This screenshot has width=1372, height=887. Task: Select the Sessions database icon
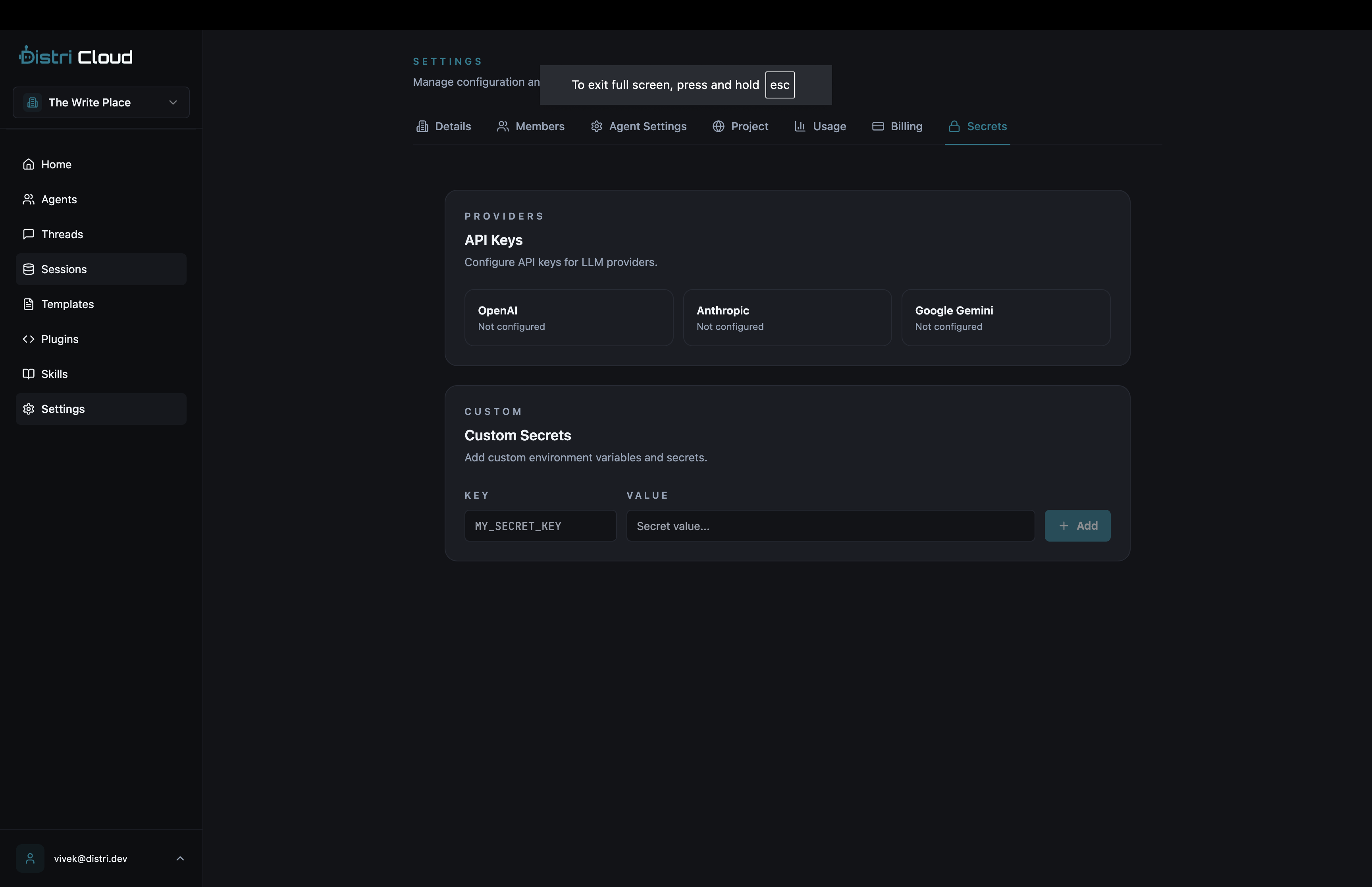click(29, 268)
